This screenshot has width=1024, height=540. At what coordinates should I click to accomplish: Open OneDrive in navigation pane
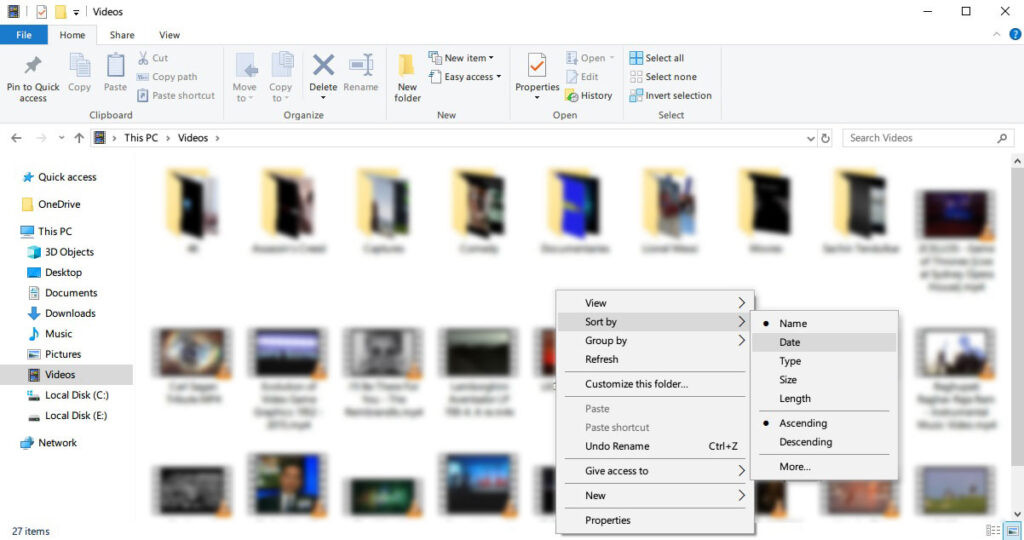pos(51,204)
